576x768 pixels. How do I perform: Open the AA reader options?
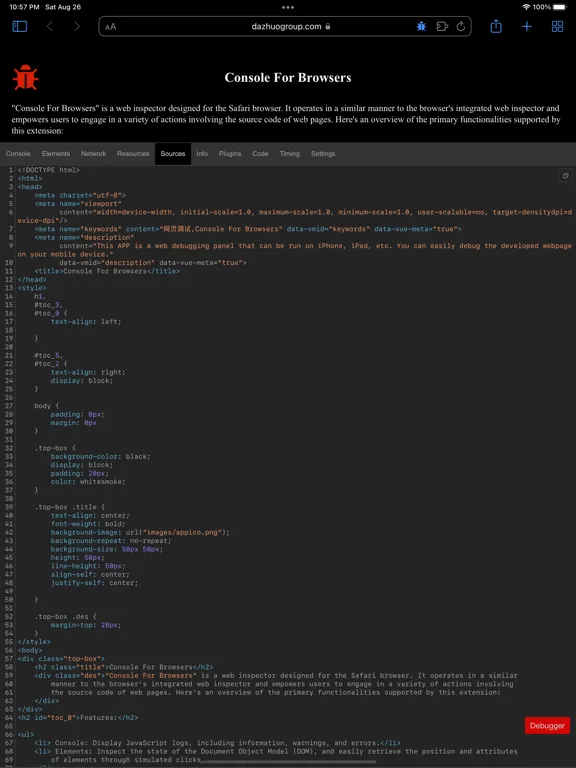(x=111, y=27)
